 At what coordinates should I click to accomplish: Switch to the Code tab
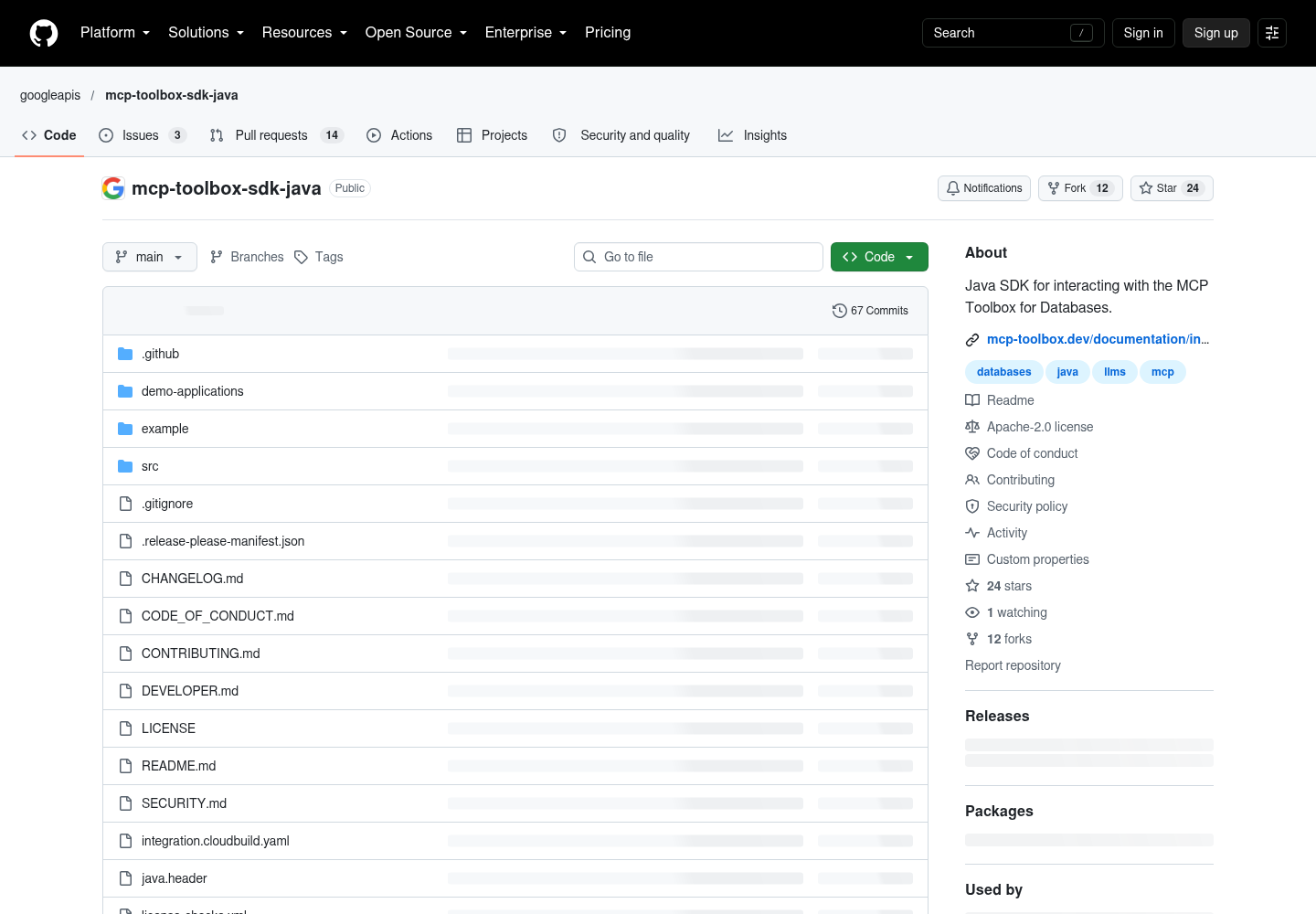coord(49,135)
